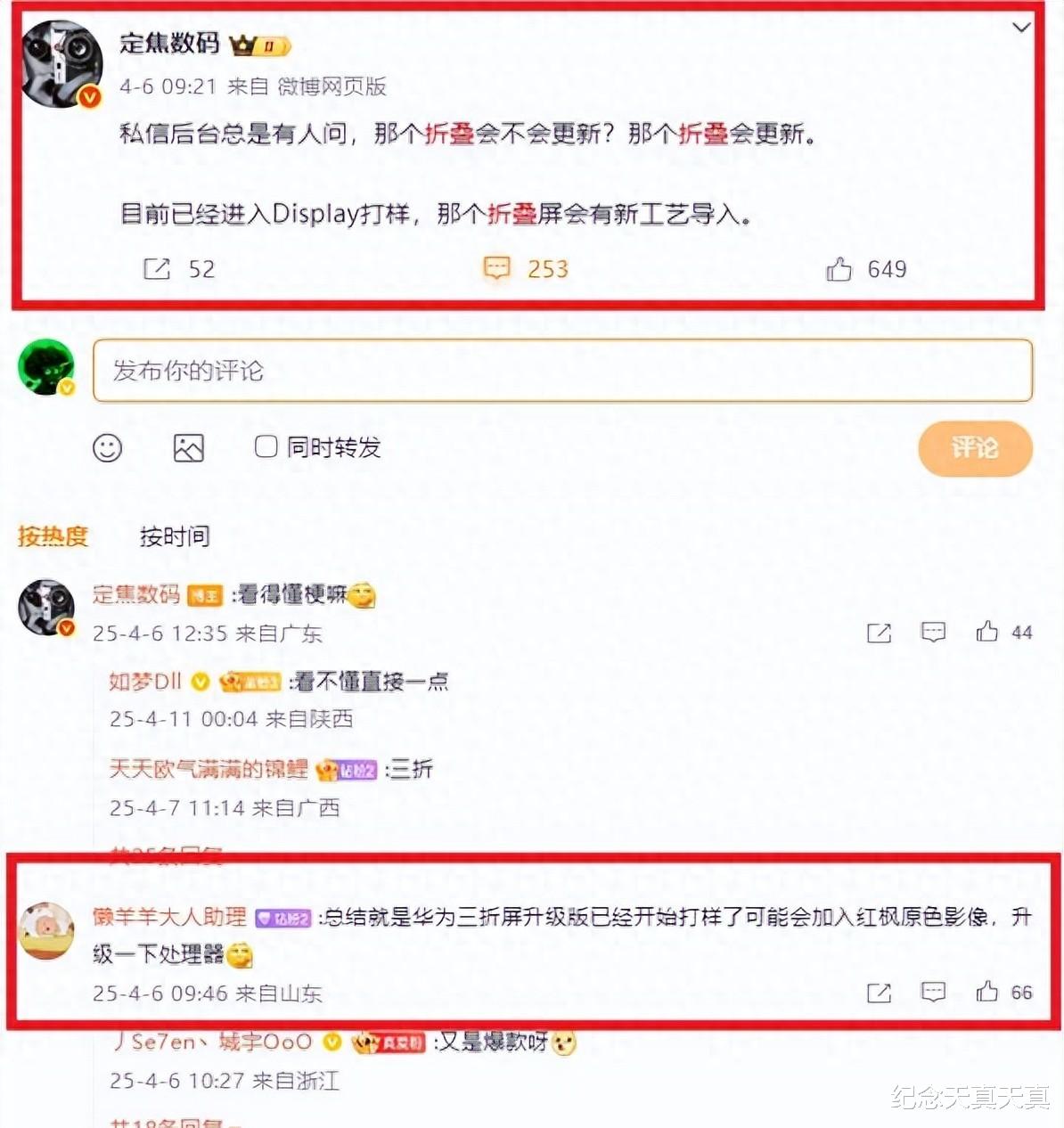Repost the 懒羊羊大人助理 comment
The height and width of the screenshot is (1128, 1064).
coord(879,992)
